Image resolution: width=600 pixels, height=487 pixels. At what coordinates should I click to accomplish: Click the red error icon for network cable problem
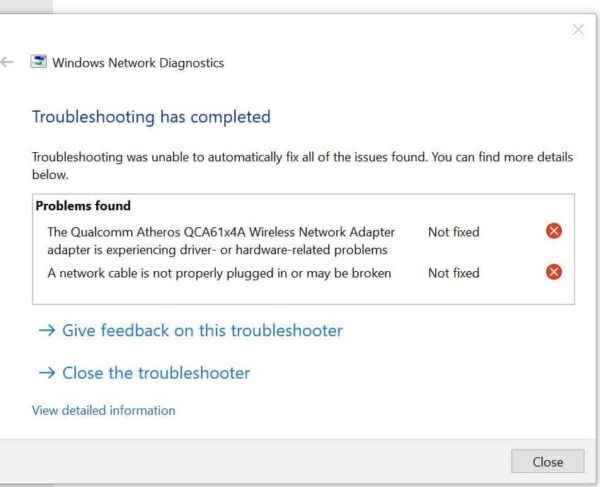coord(553,272)
